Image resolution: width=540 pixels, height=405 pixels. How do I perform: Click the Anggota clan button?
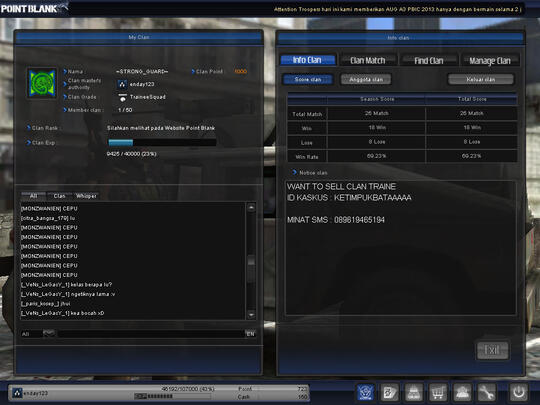coord(366,80)
